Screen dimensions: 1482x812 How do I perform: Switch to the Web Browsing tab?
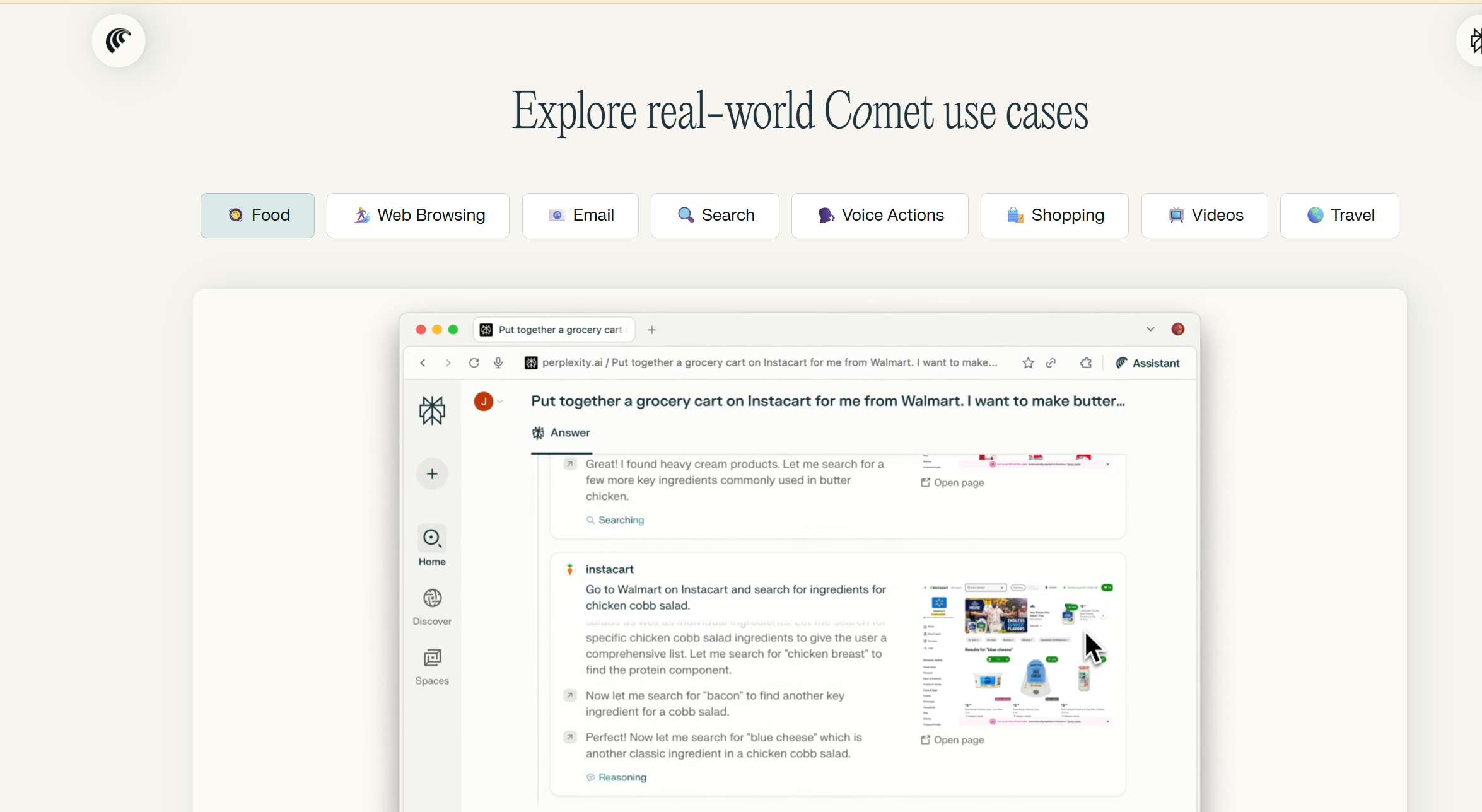(418, 216)
